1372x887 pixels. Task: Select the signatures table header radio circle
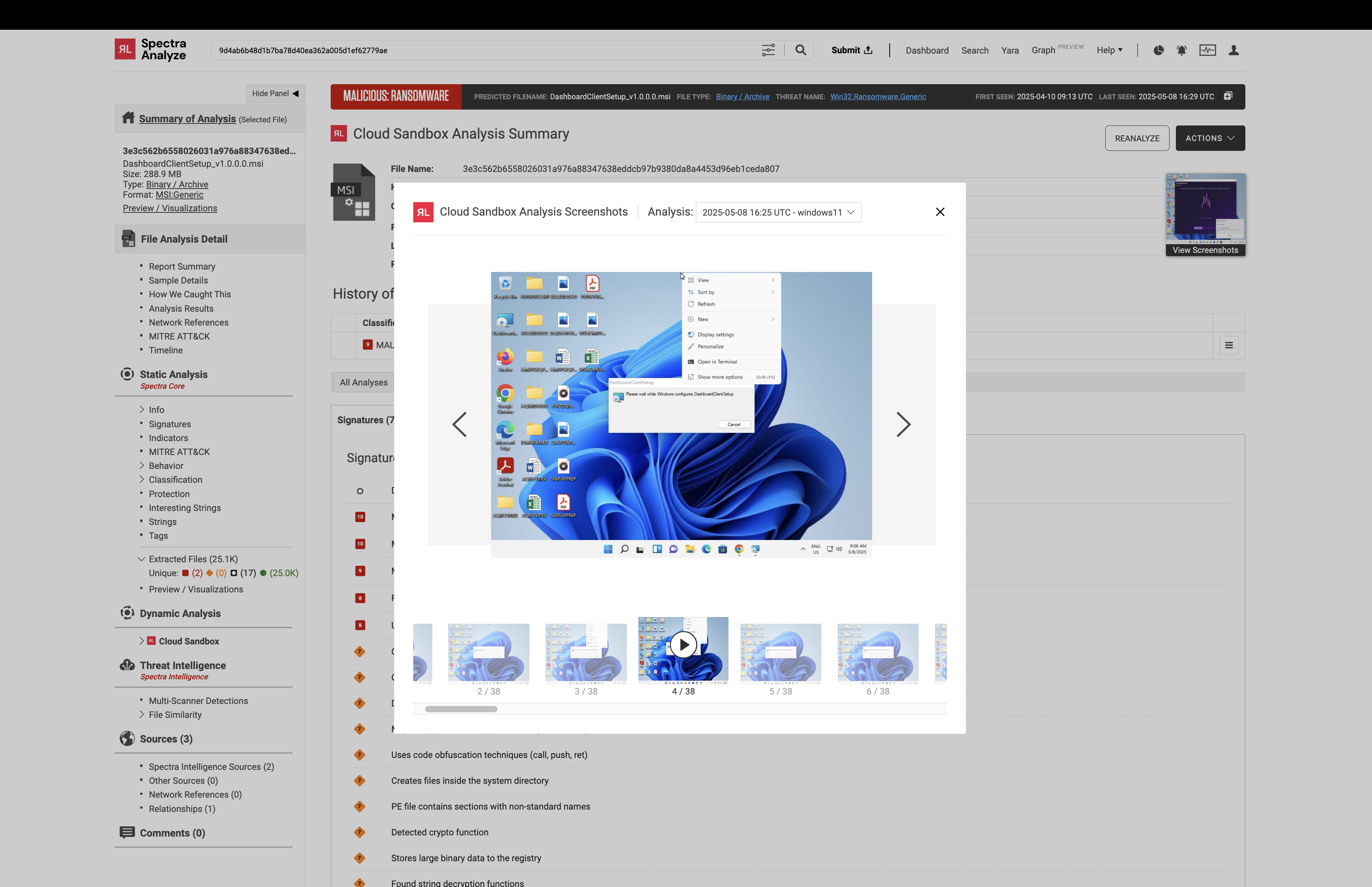click(x=360, y=491)
